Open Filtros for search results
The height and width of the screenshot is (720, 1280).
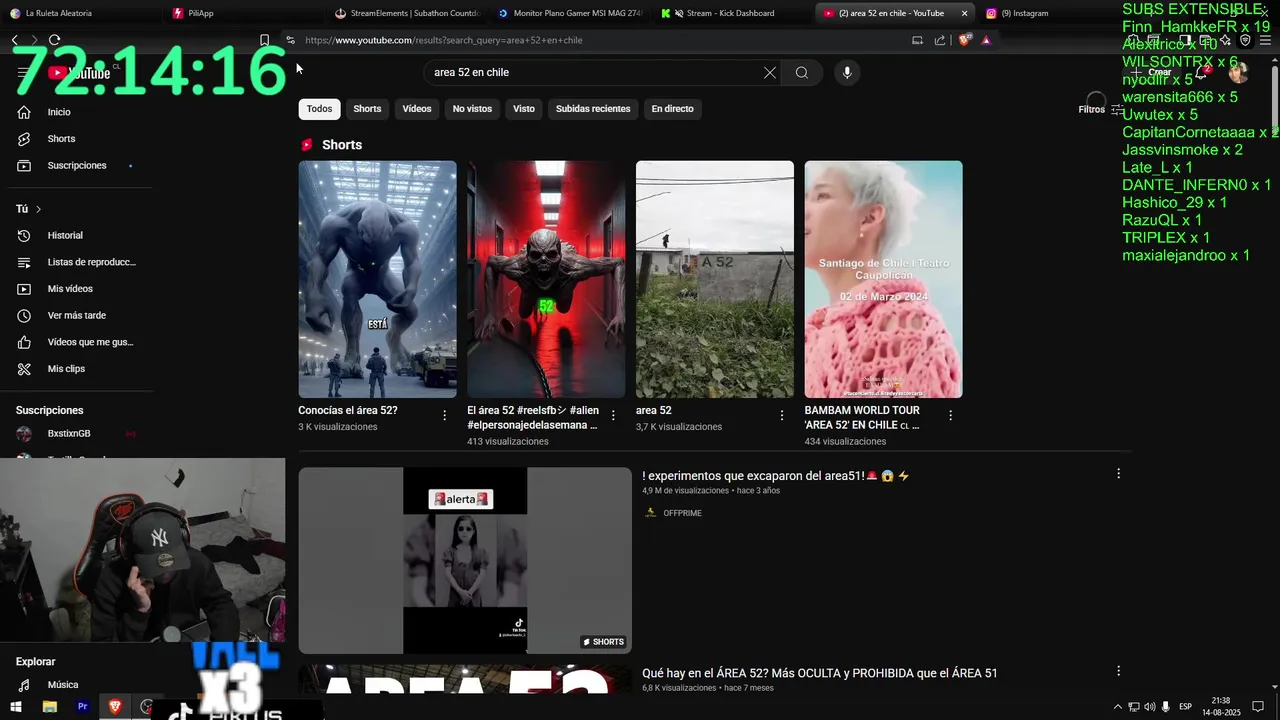click(x=1100, y=109)
